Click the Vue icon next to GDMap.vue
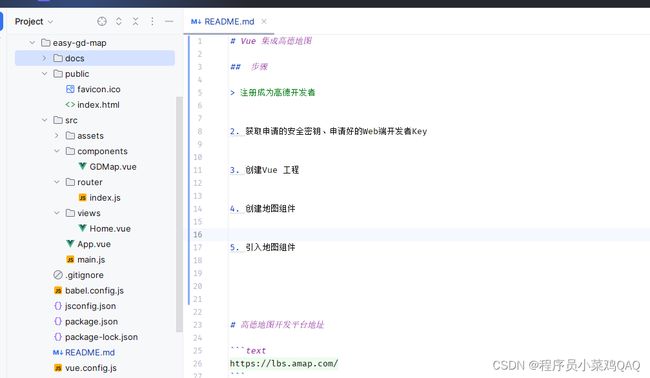The height and width of the screenshot is (378, 650). pos(82,167)
